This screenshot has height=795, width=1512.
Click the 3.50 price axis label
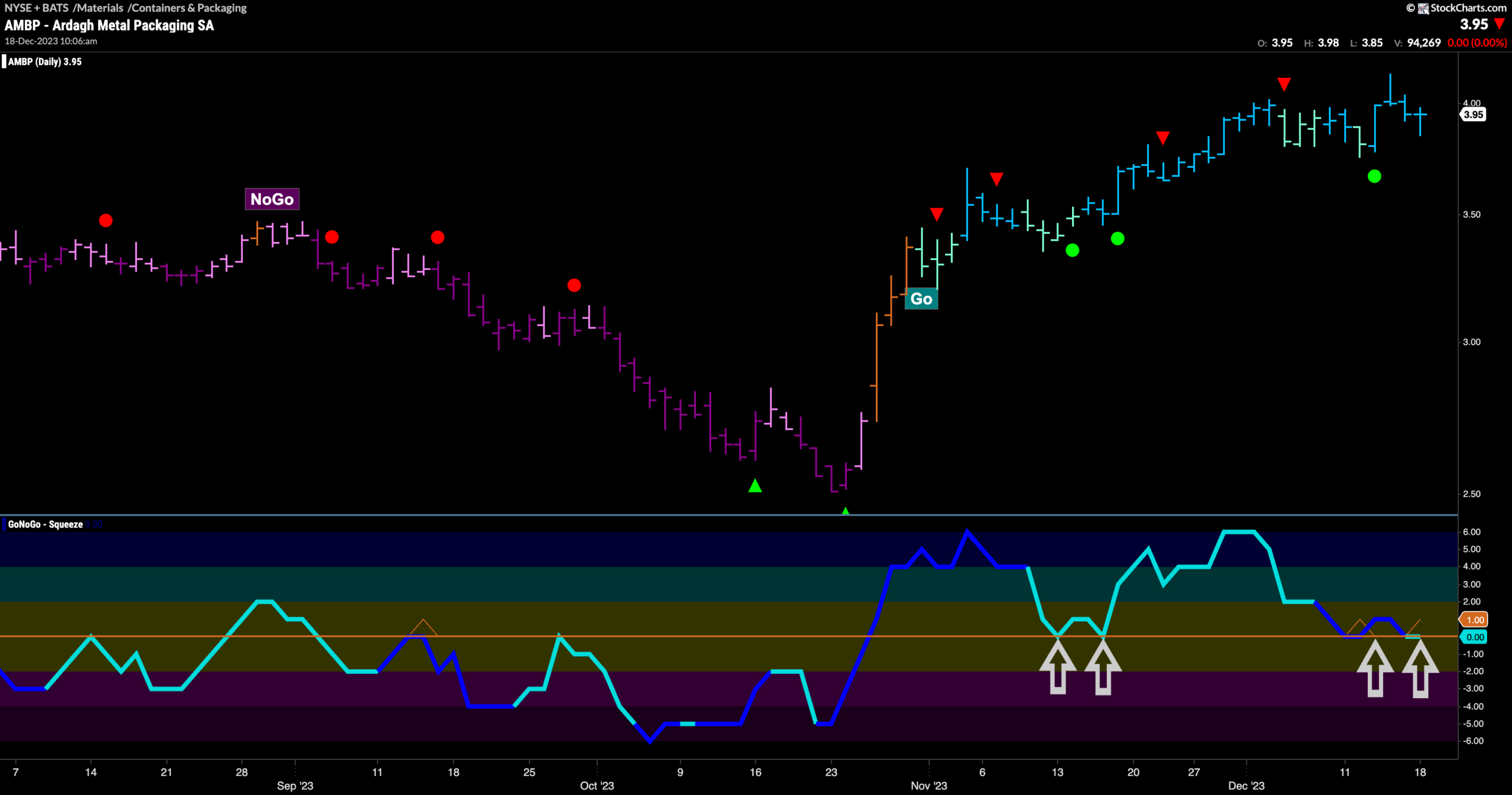point(1472,214)
